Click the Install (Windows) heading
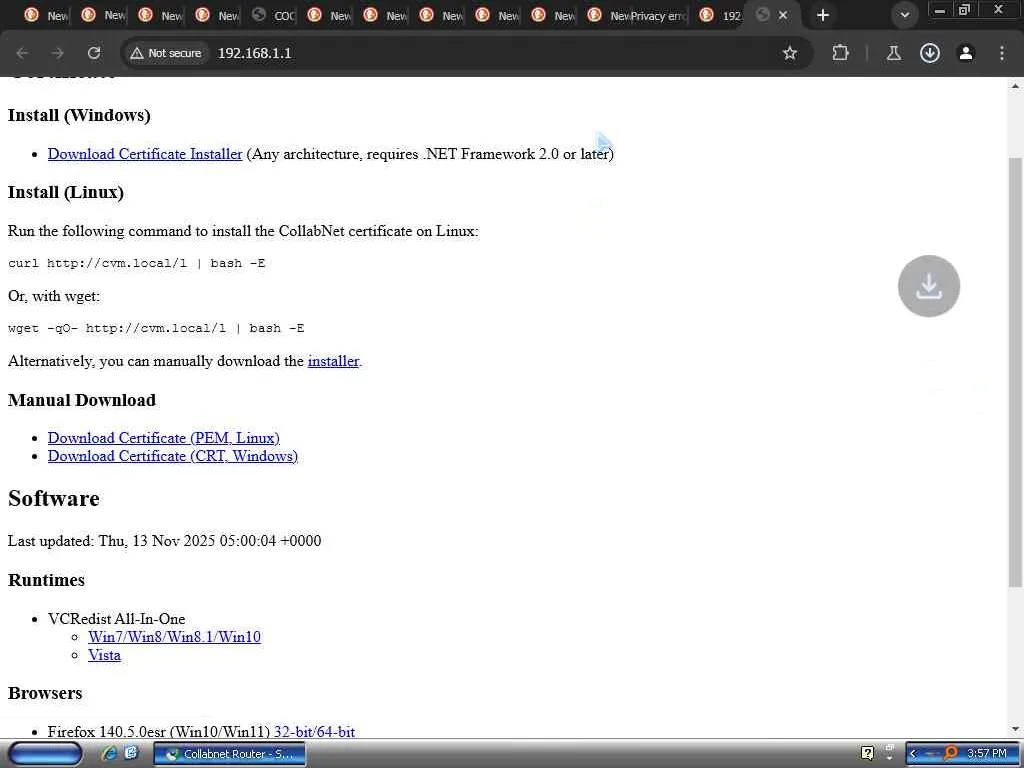This screenshot has height=768, width=1024. [x=79, y=115]
